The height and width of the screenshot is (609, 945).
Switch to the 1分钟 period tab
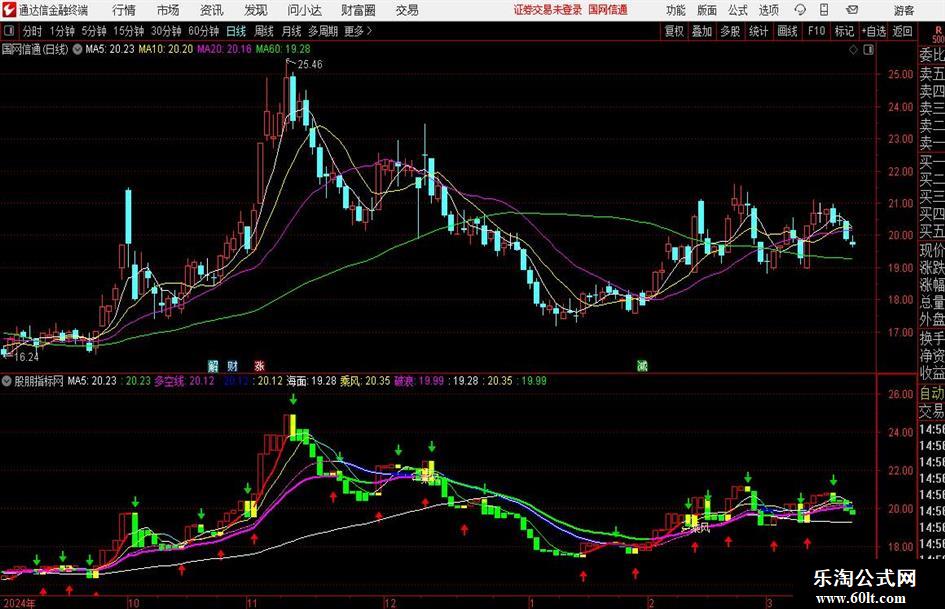pos(62,31)
